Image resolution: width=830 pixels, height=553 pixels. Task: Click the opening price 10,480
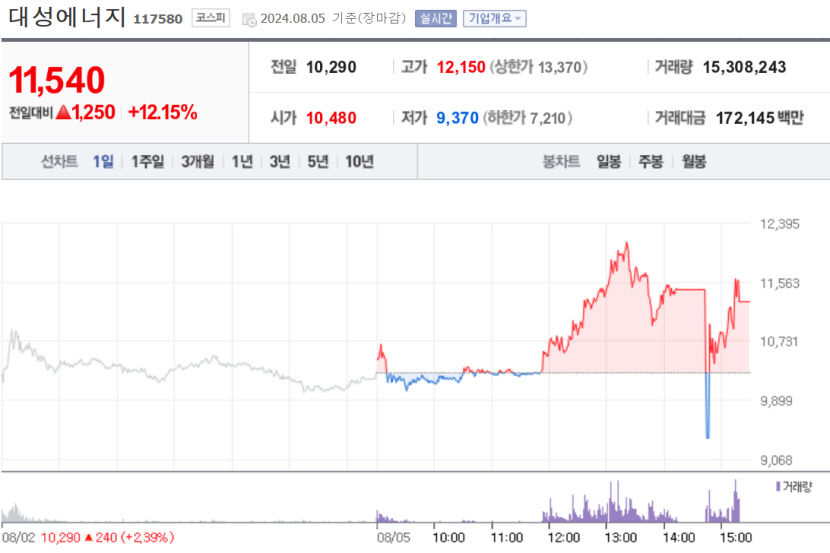point(331,118)
